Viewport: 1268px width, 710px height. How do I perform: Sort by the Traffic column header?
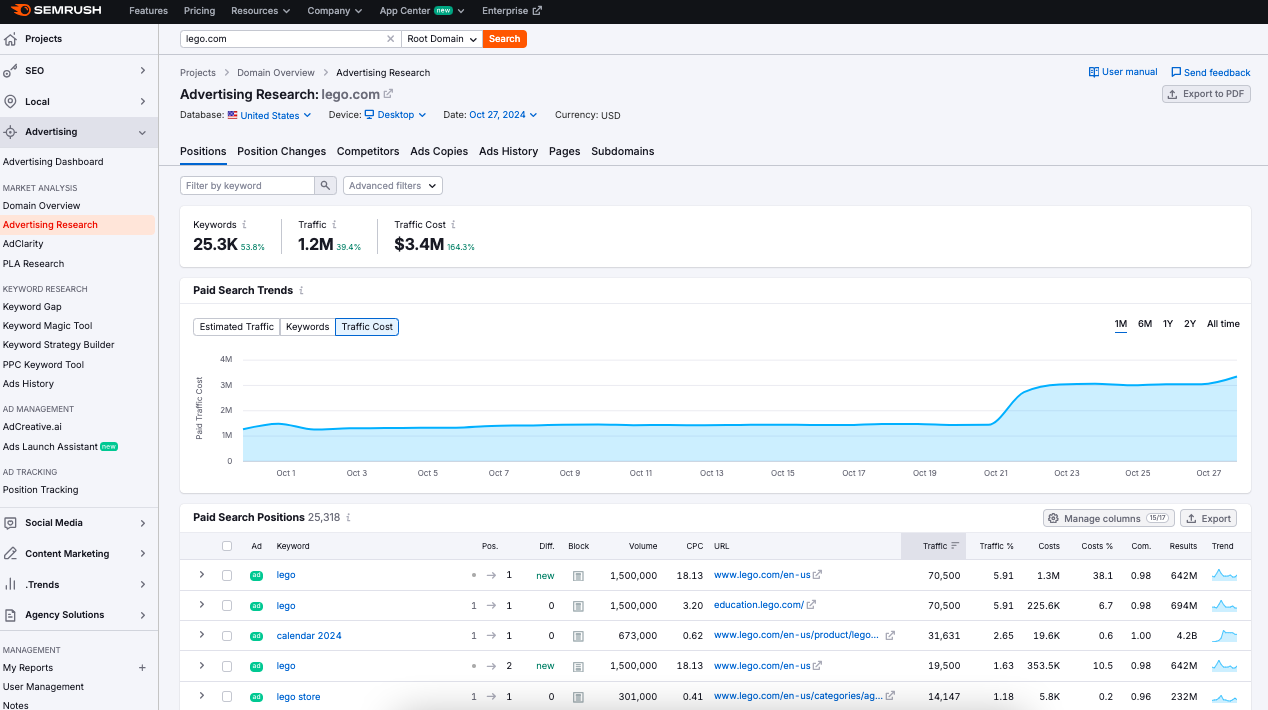tap(934, 546)
